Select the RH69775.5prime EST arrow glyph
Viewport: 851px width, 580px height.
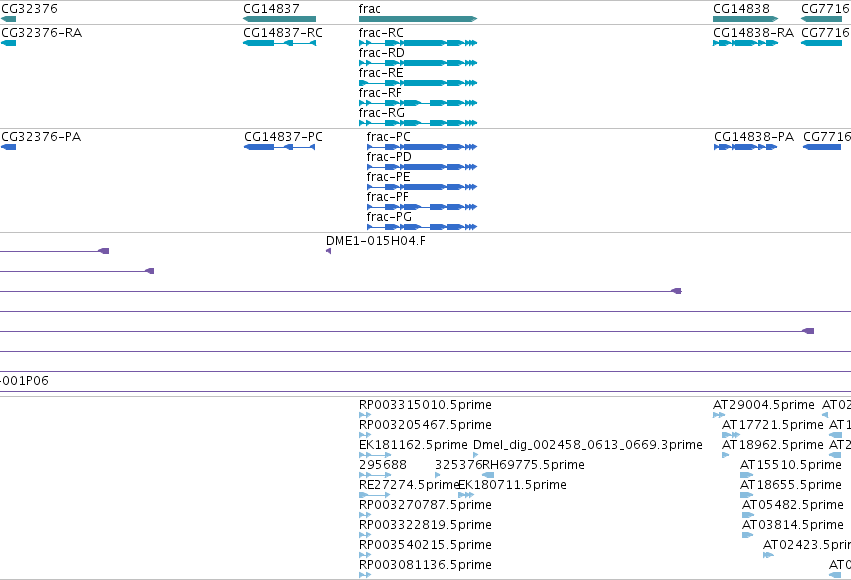488,475
